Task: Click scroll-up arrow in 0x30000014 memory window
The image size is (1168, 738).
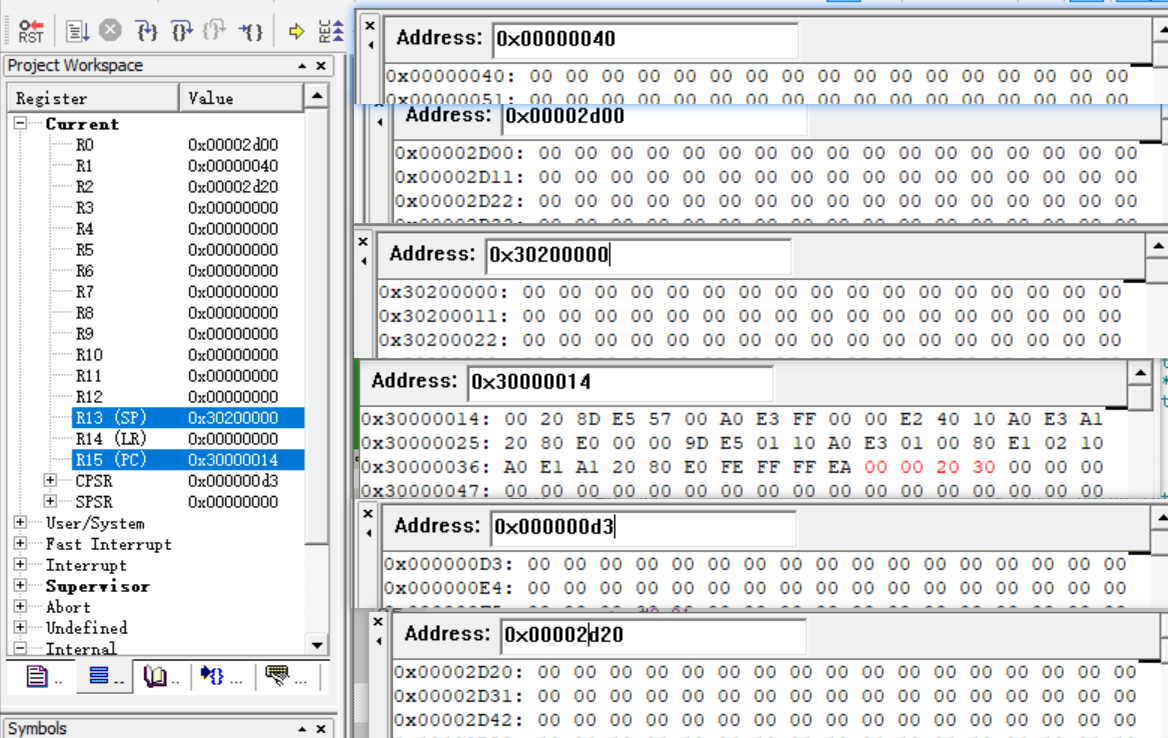Action: coord(1140,372)
